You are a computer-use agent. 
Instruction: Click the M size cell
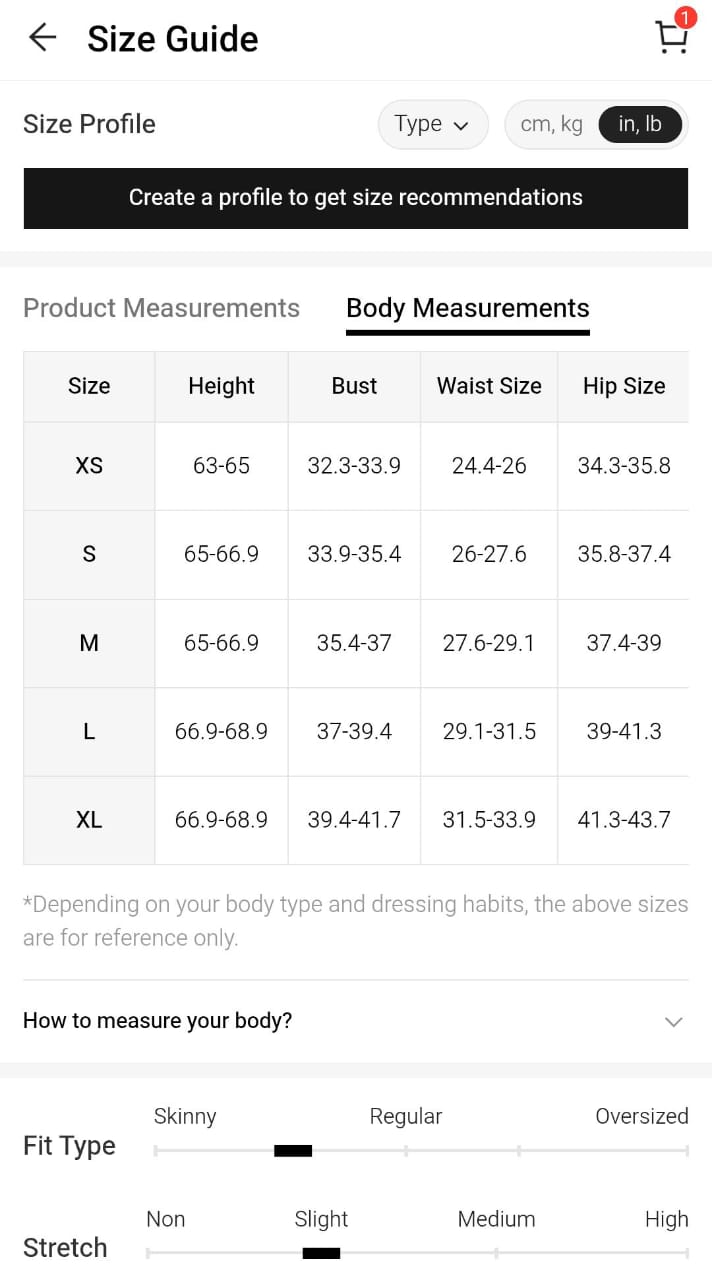[x=89, y=643]
